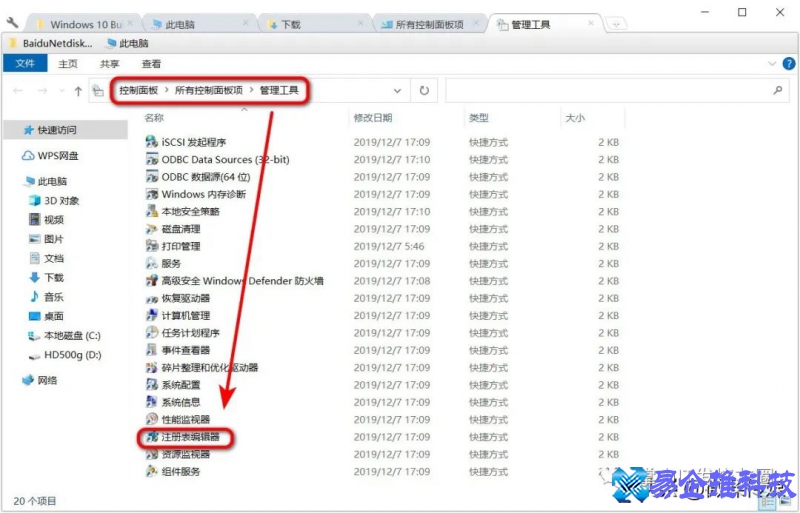The width and height of the screenshot is (800, 513).
Task: Open a new tab button
Action: (x=616, y=24)
